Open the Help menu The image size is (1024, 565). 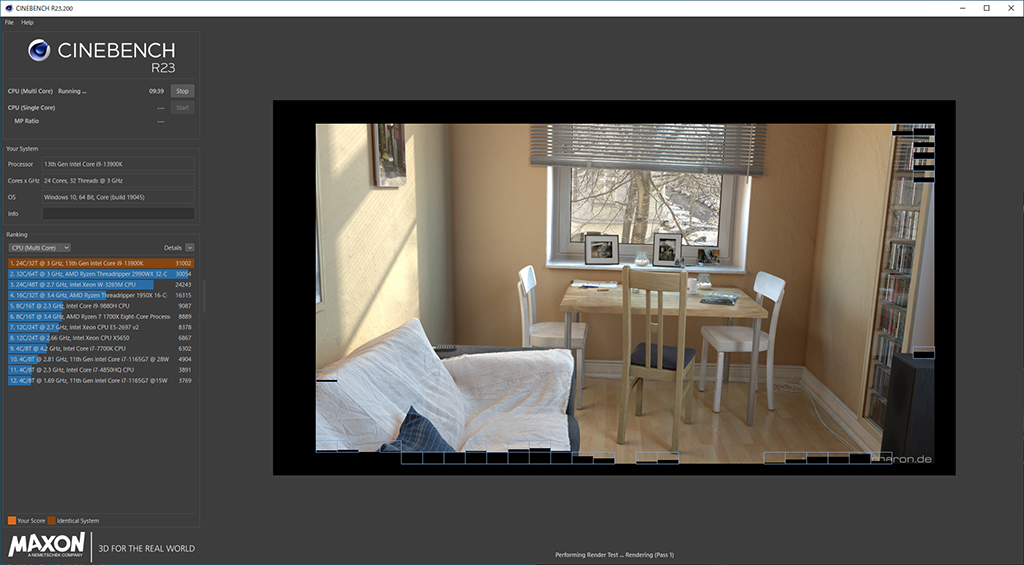click(x=27, y=22)
